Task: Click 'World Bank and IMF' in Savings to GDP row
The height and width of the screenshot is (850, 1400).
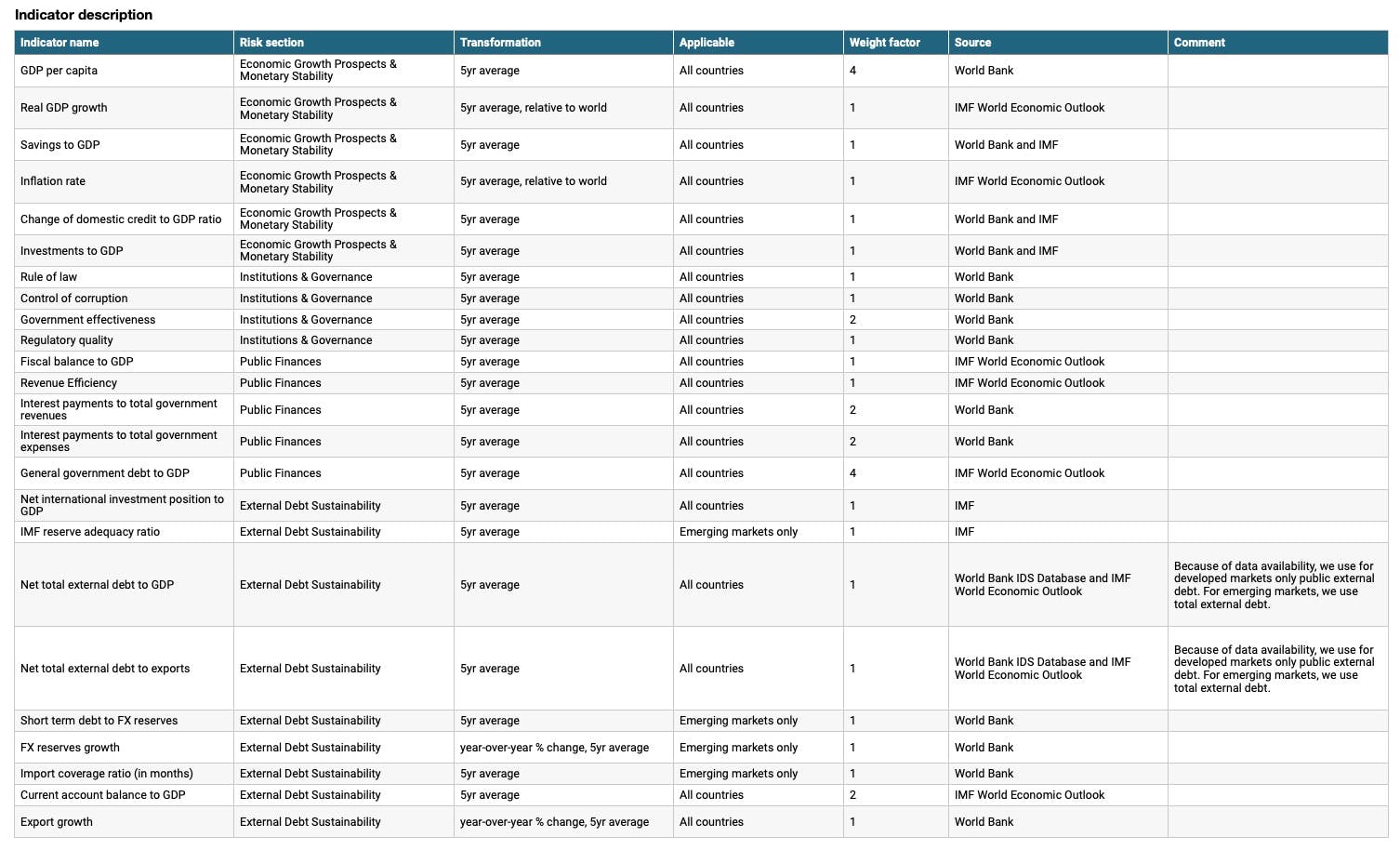Action: 1007,145
